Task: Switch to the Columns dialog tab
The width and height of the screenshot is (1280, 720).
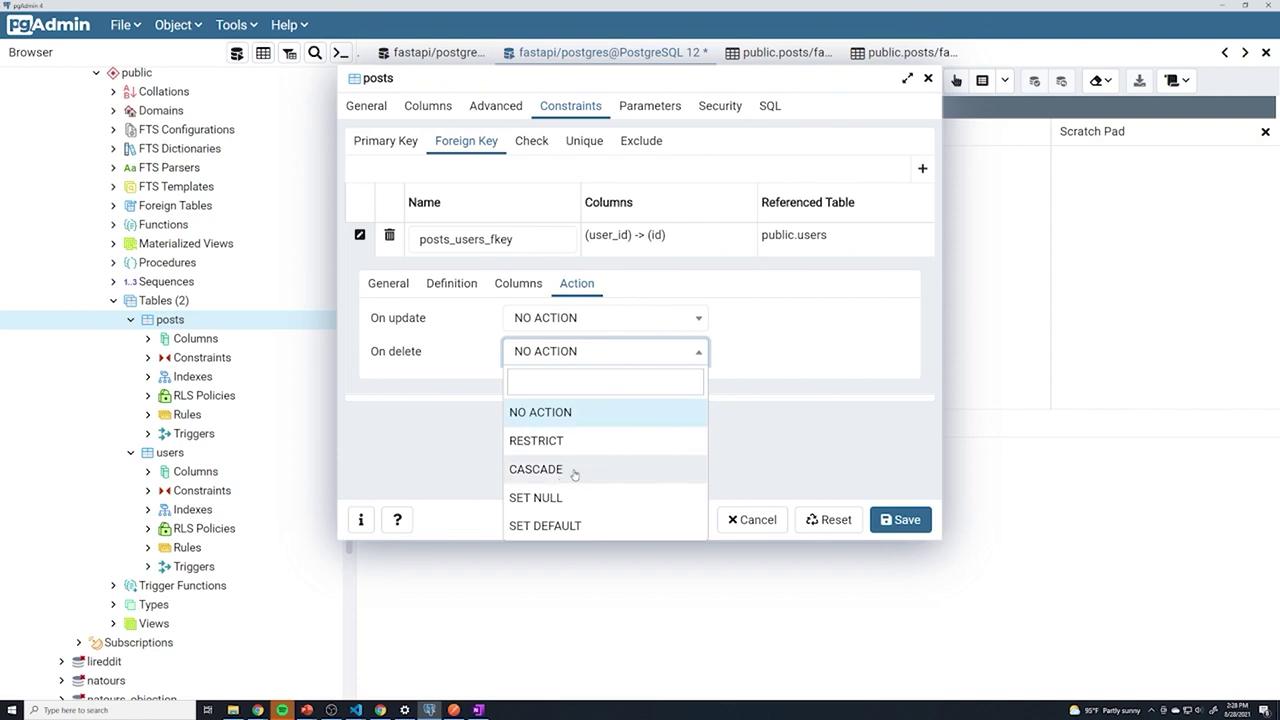Action: [428, 106]
